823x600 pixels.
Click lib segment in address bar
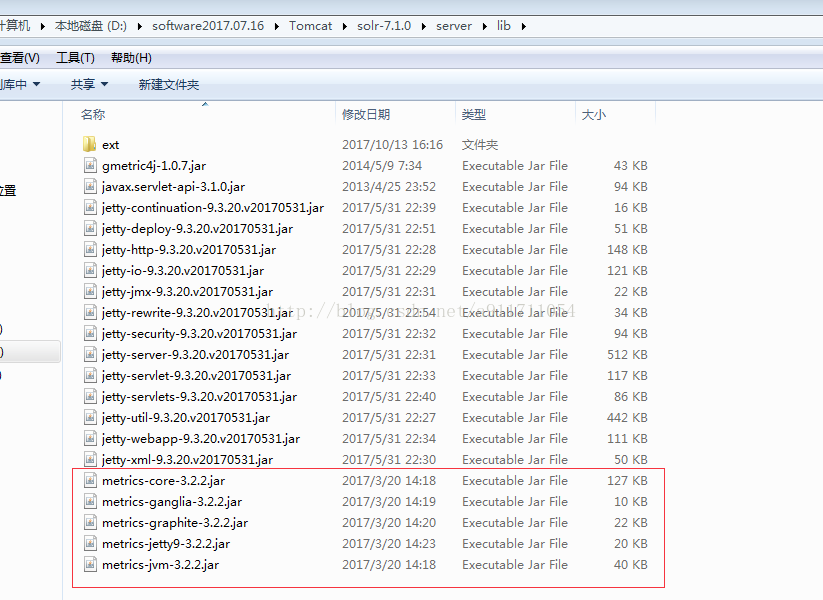503,26
